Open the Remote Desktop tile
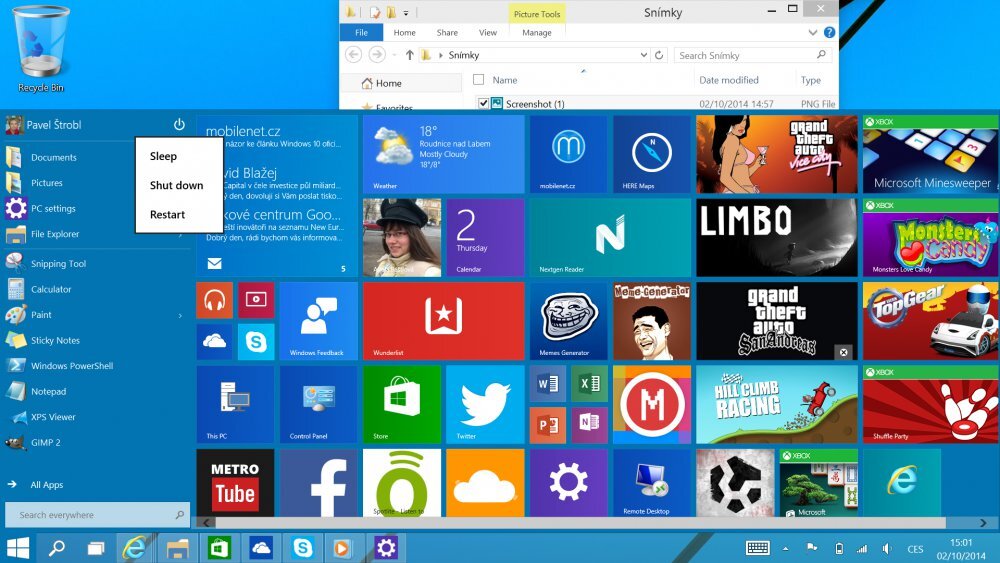The width and height of the screenshot is (1000, 563). point(651,483)
